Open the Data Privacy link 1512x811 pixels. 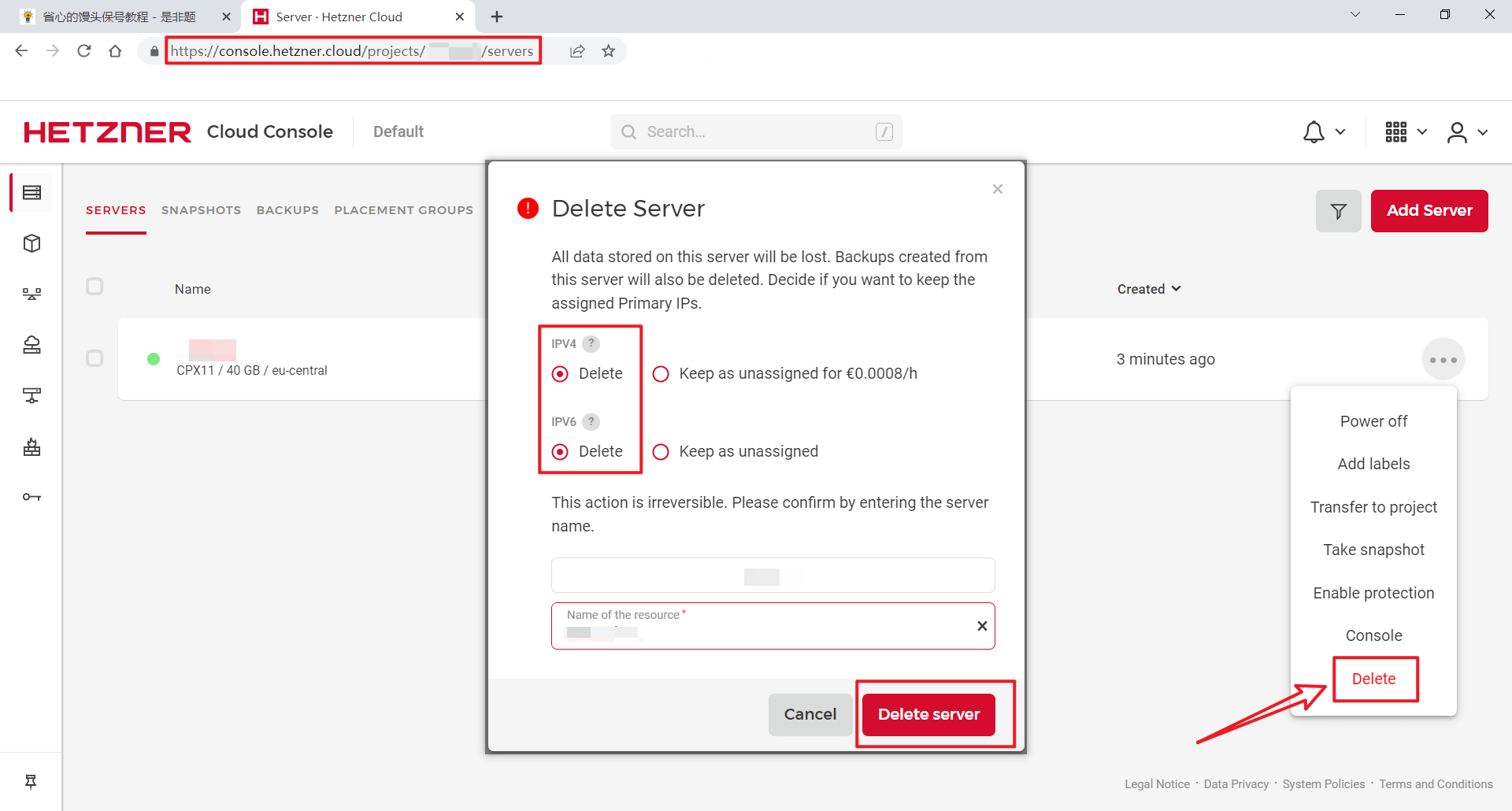[x=1236, y=784]
